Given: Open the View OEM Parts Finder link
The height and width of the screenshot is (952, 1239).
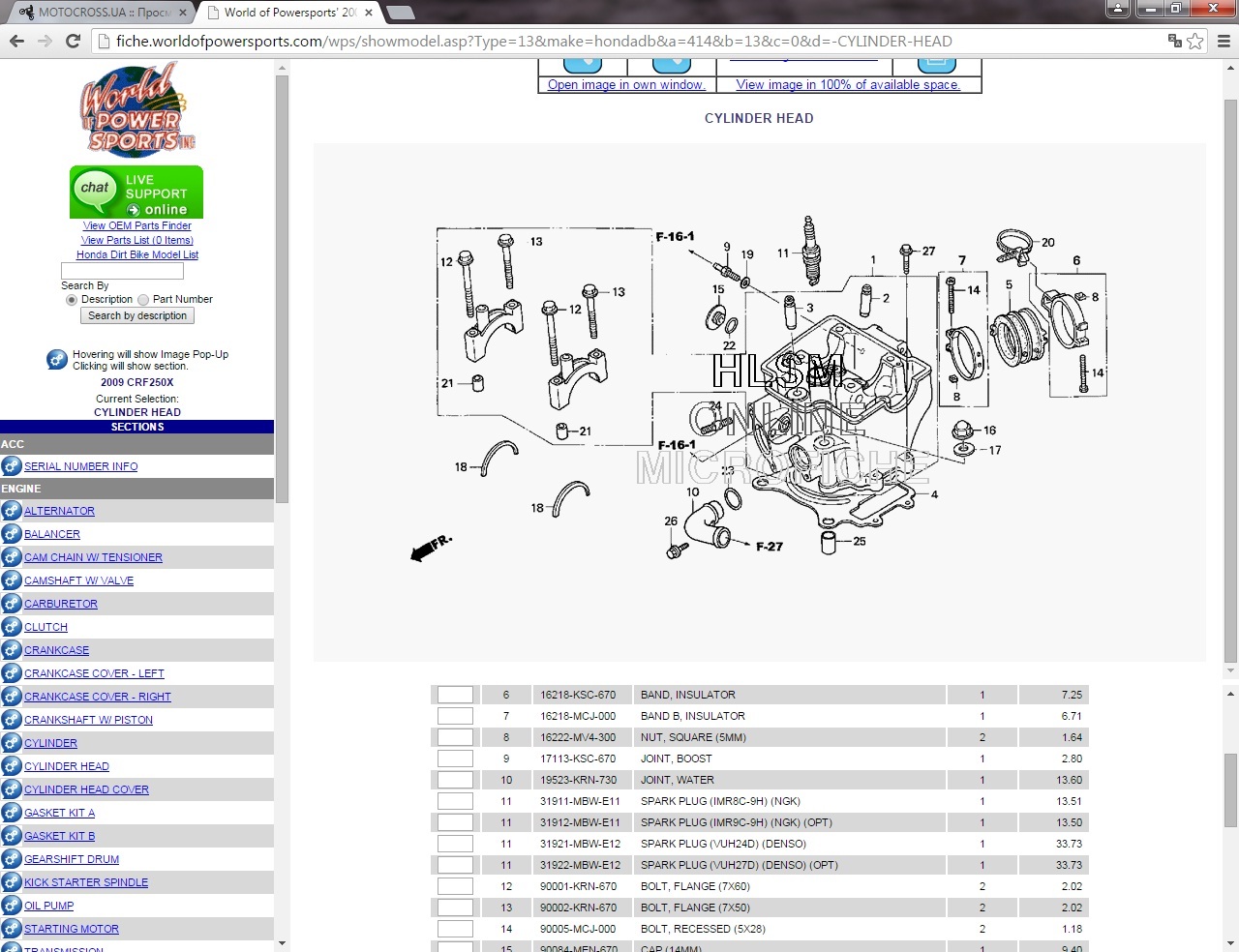Looking at the screenshot, I should (x=137, y=225).
